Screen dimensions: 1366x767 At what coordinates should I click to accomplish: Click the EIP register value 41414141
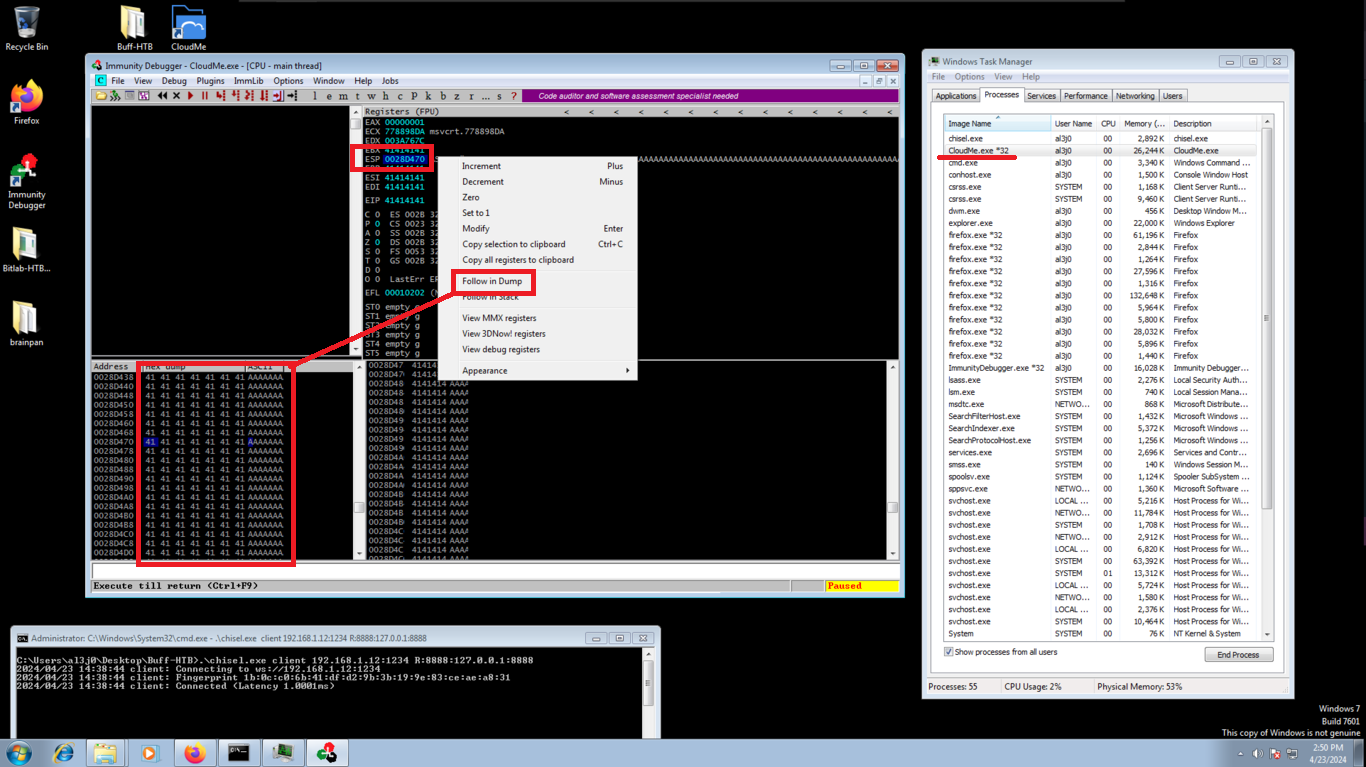click(x=405, y=201)
